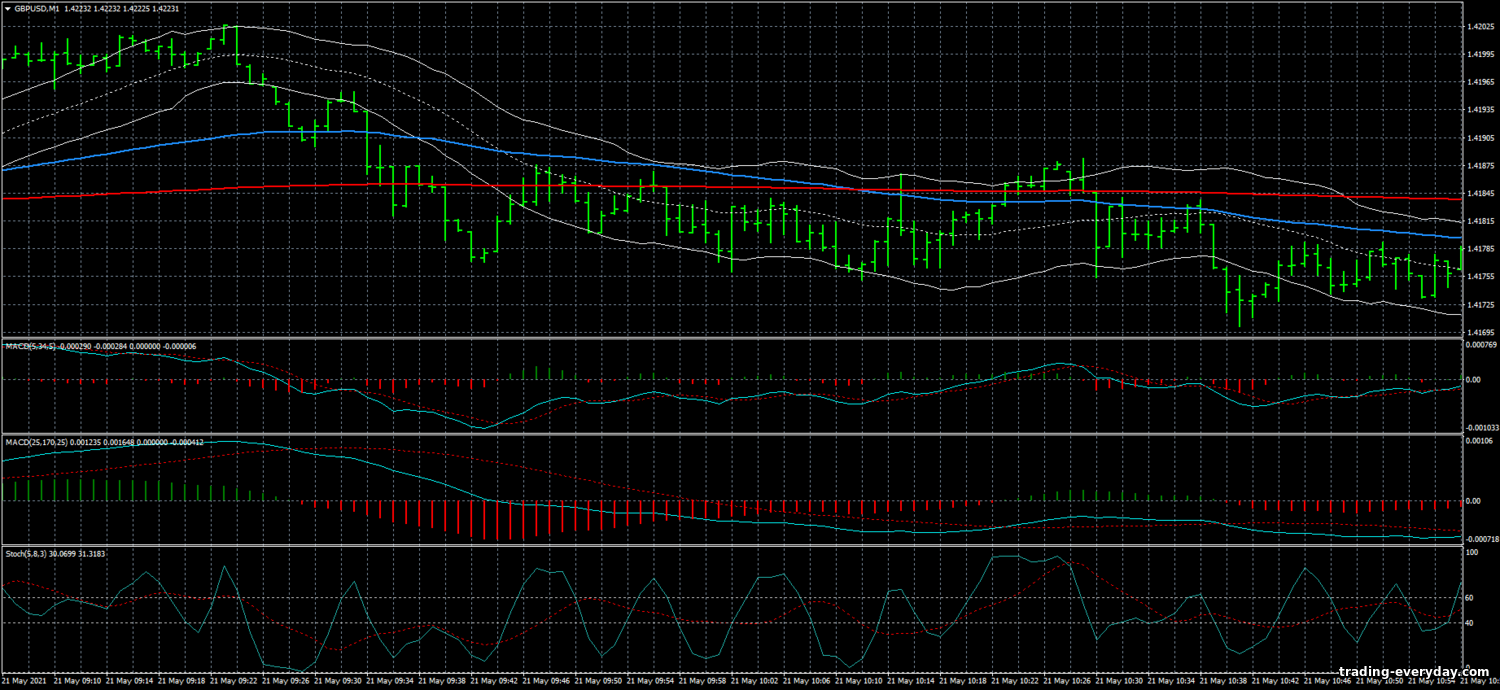Click the 21 May 09:46 time label
The image size is (1500, 690).
545,681
